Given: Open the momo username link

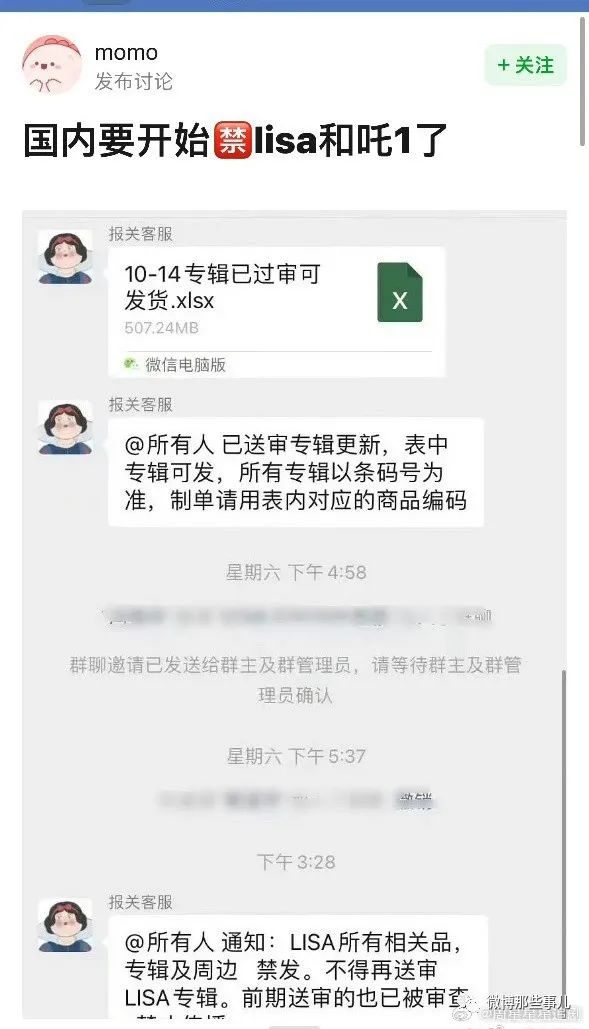Looking at the screenshot, I should point(126,52).
